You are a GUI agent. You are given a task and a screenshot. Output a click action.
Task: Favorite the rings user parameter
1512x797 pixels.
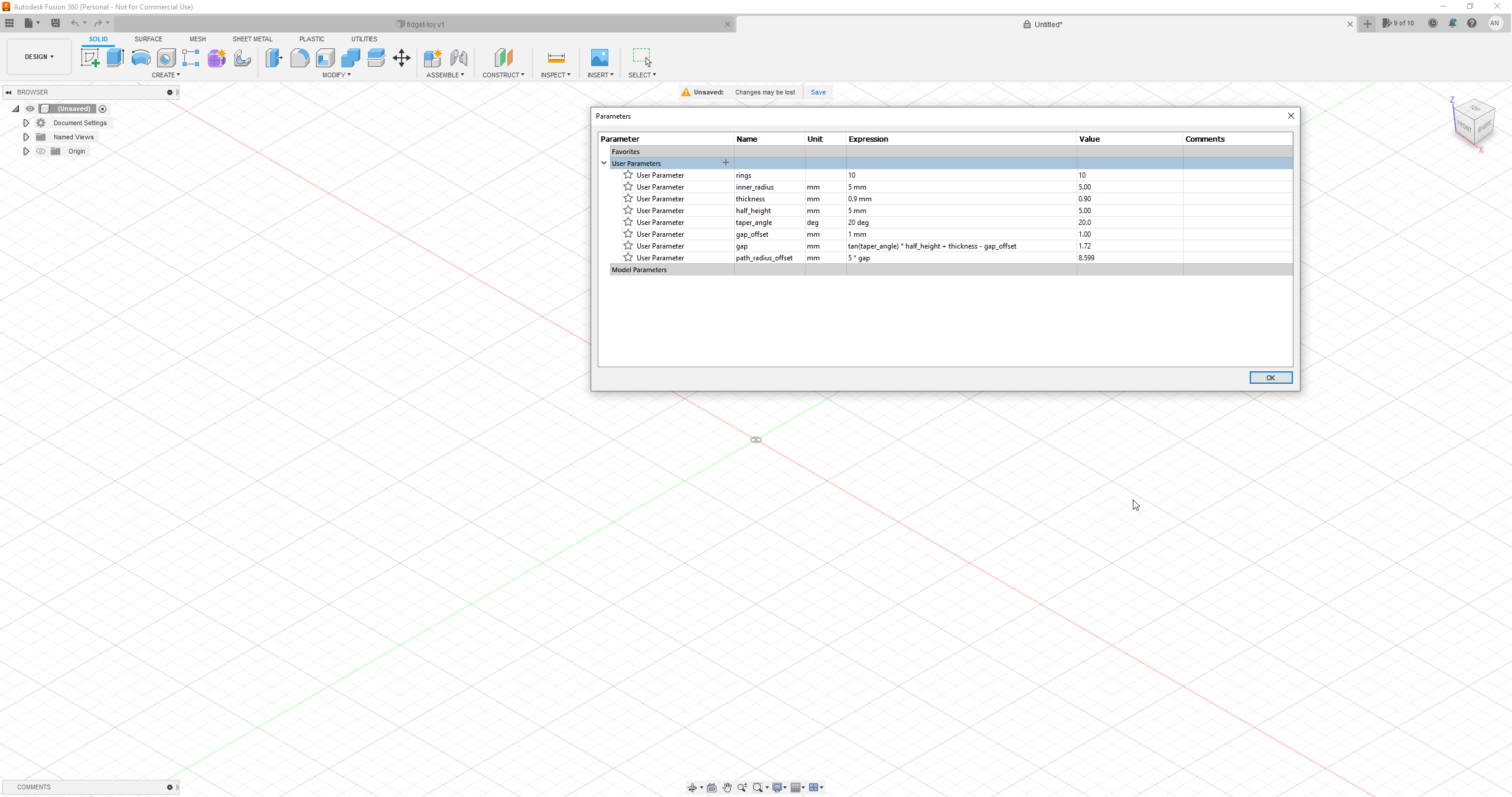coord(627,175)
